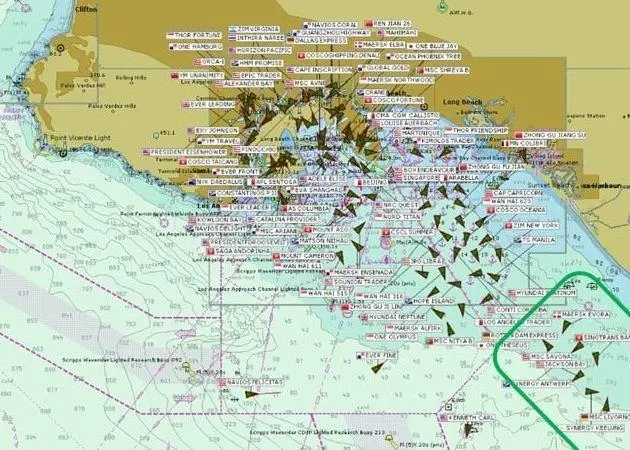Click the MAERSK ENSENADA label

(x=360, y=273)
